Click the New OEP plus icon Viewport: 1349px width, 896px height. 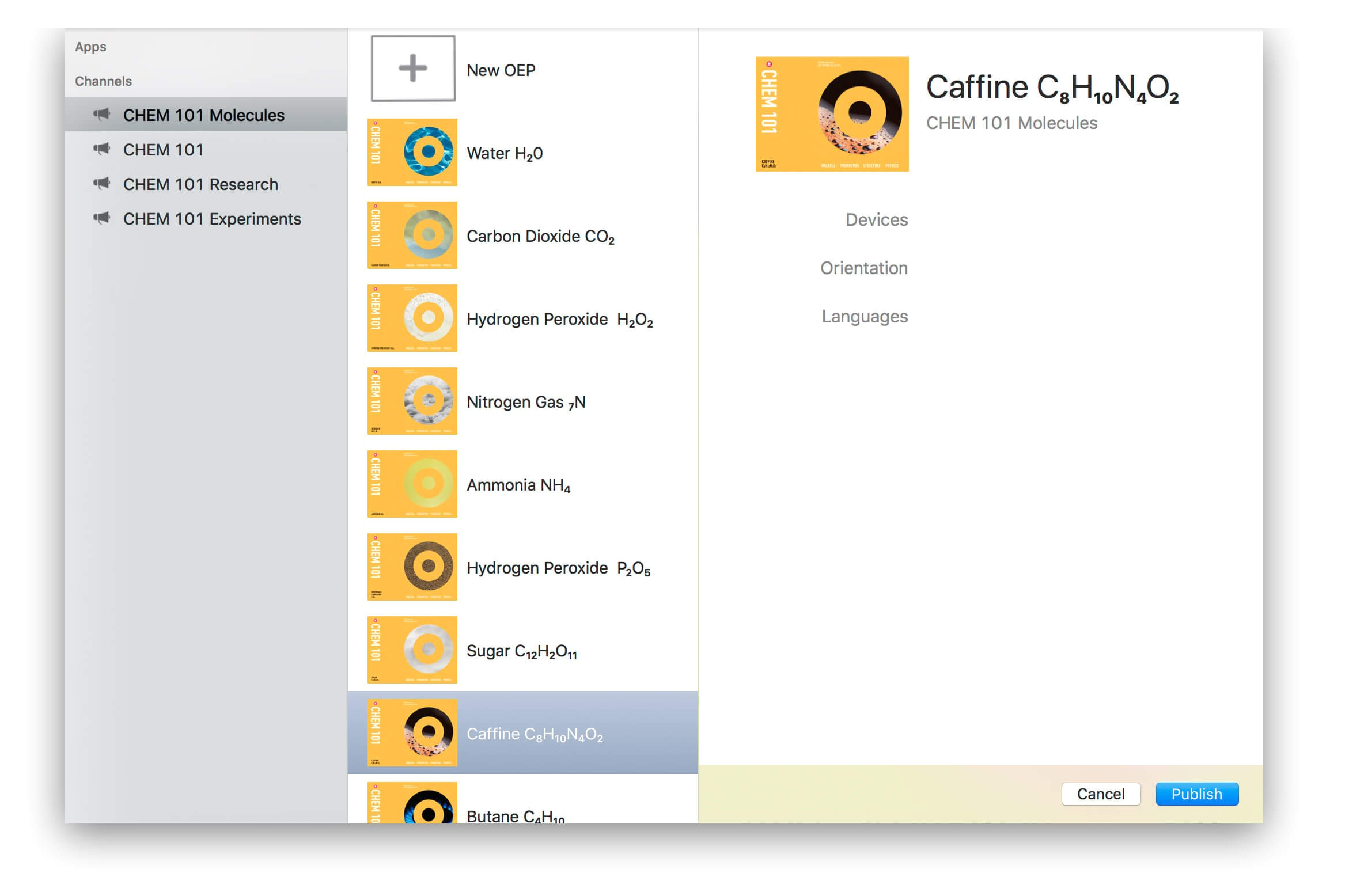(x=412, y=69)
